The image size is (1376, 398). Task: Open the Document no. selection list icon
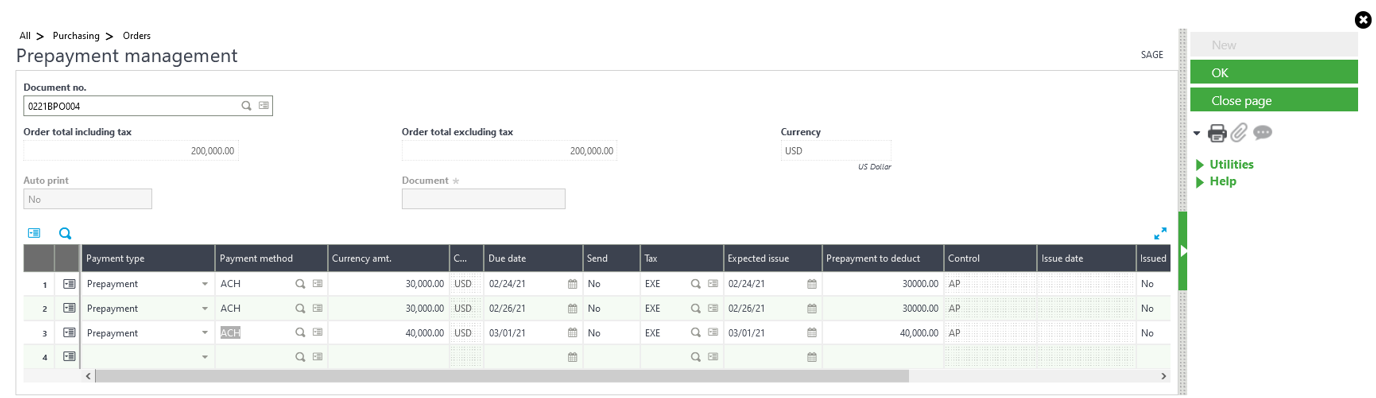click(x=263, y=105)
